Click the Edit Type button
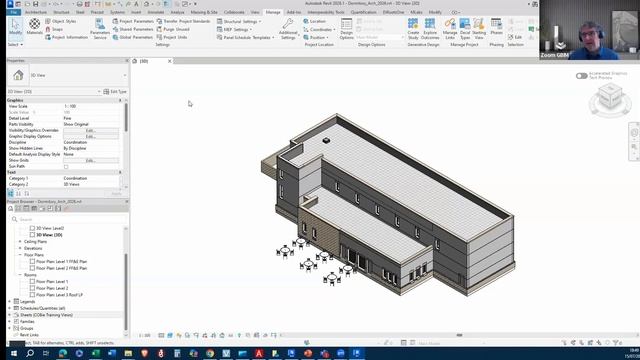Image resolution: width=640 pixels, height=360 pixels. pyautogui.click(x=115, y=91)
